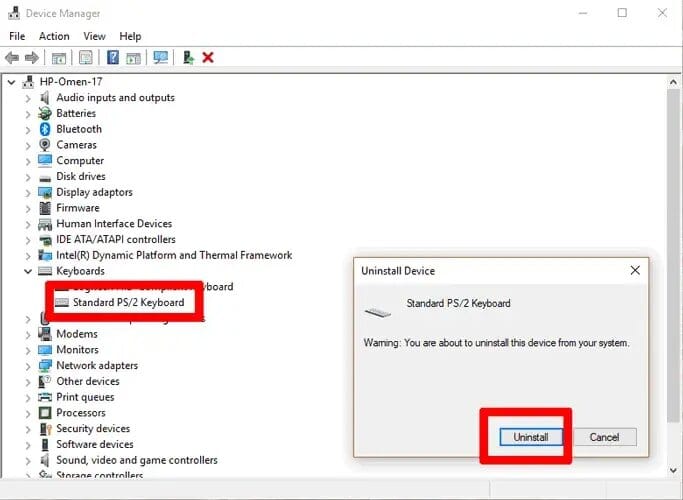The height and width of the screenshot is (500, 683).
Task: Close the Uninstall Device dialog
Action: click(635, 270)
